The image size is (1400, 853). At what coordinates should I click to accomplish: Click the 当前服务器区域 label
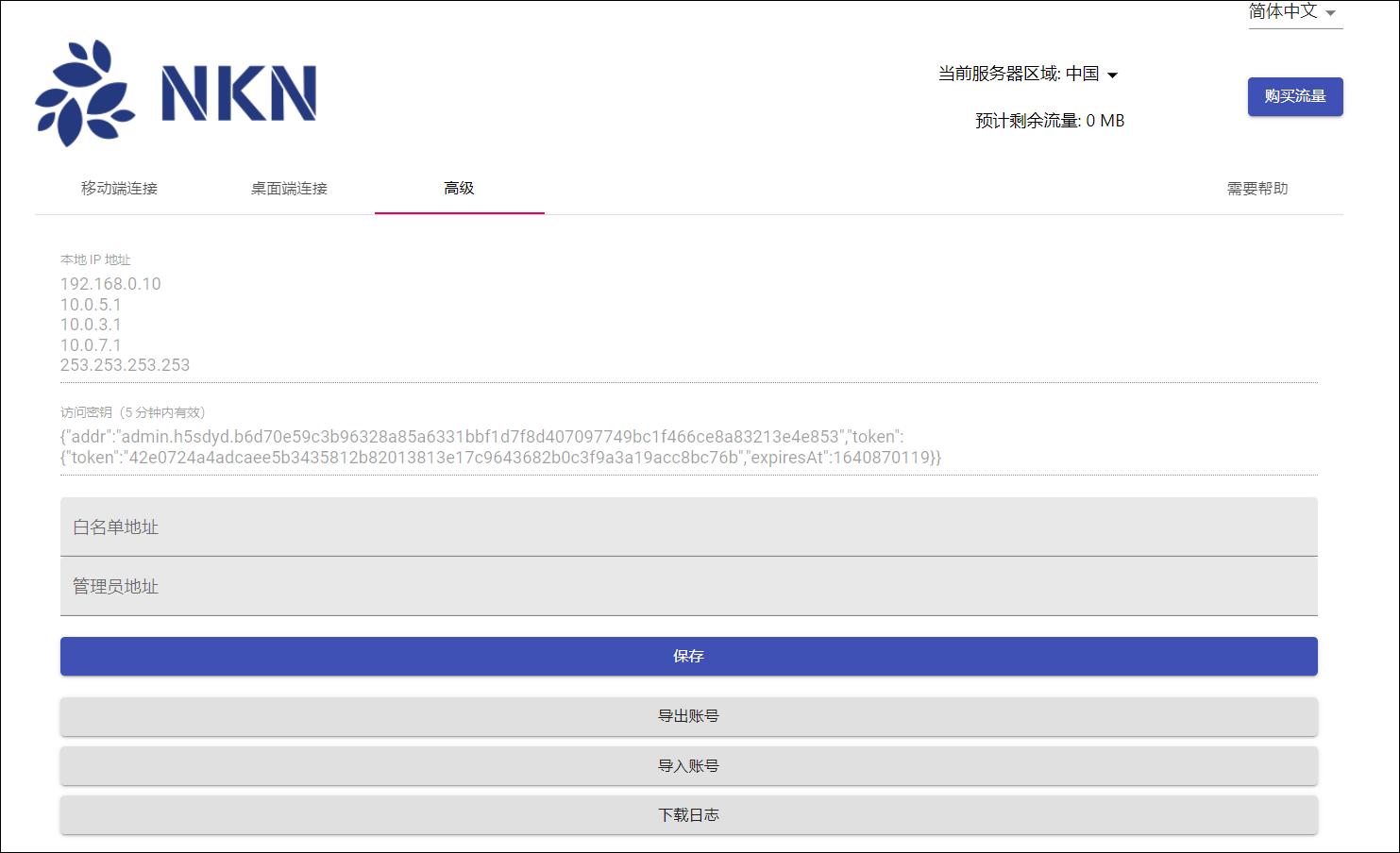tap(997, 74)
